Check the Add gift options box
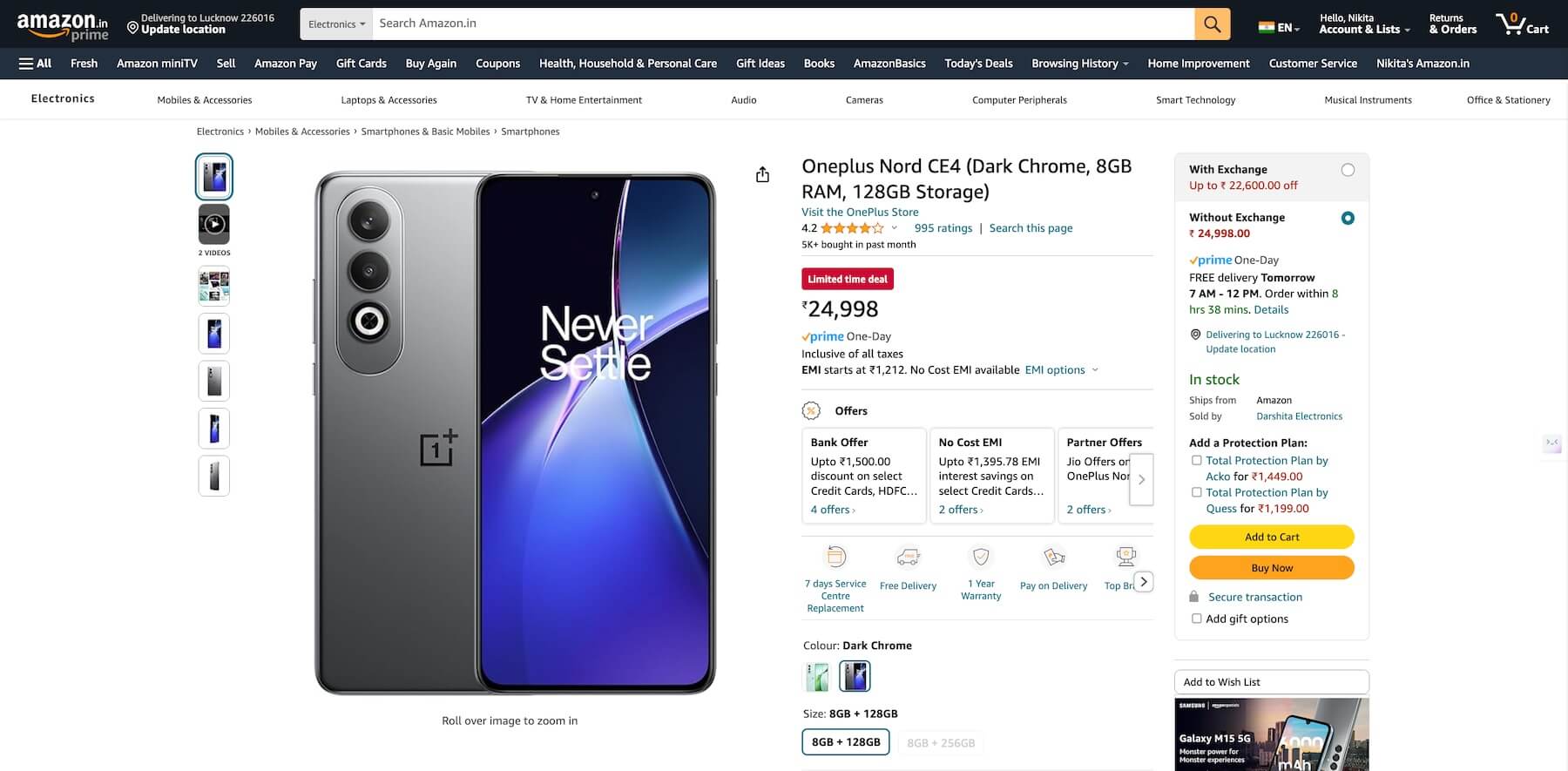Image resolution: width=1568 pixels, height=771 pixels. coord(1196,618)
